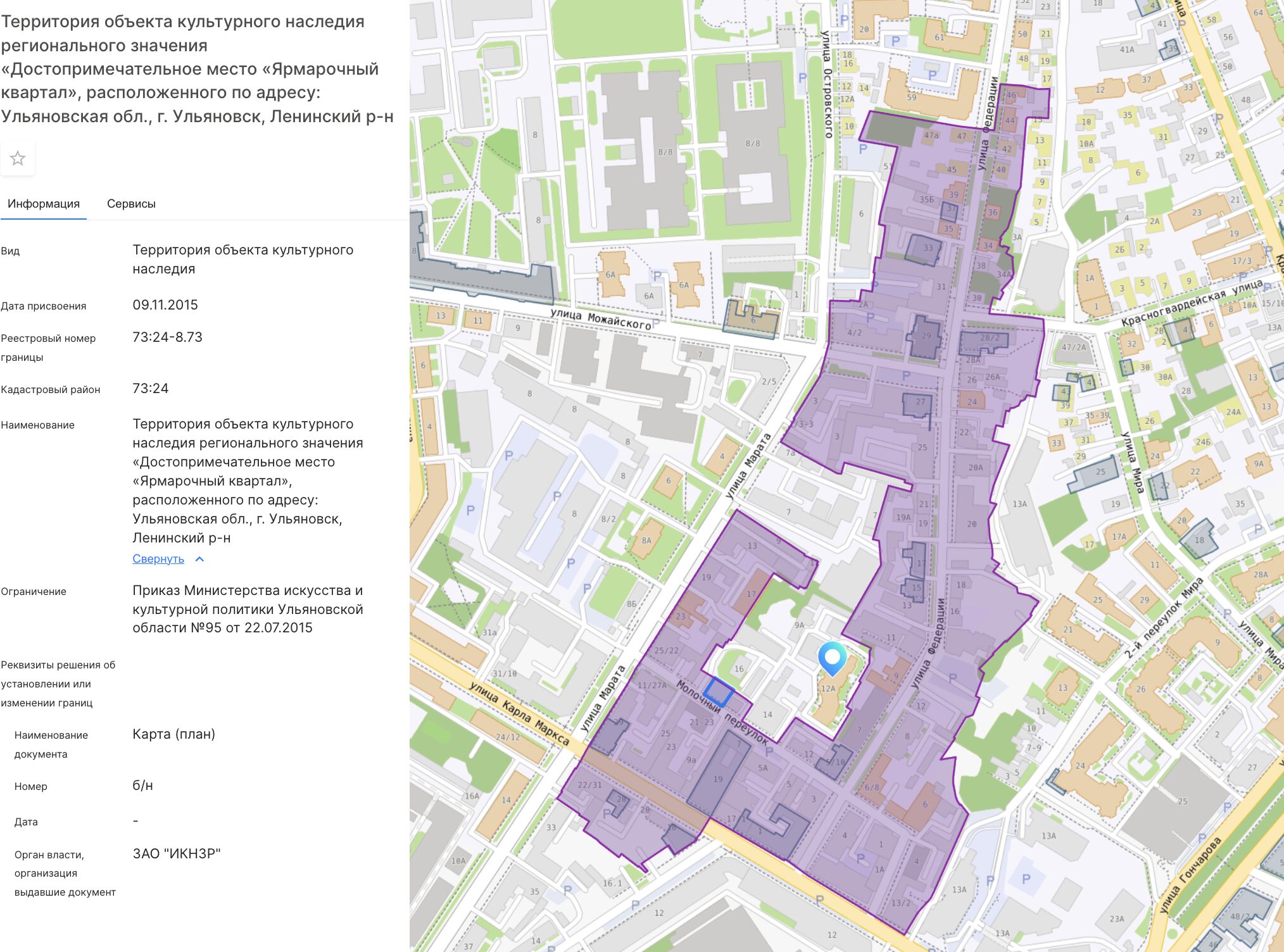Click the Свернуть link
Viewport: 1284px width, 952px height.
(x=158, y=559)
